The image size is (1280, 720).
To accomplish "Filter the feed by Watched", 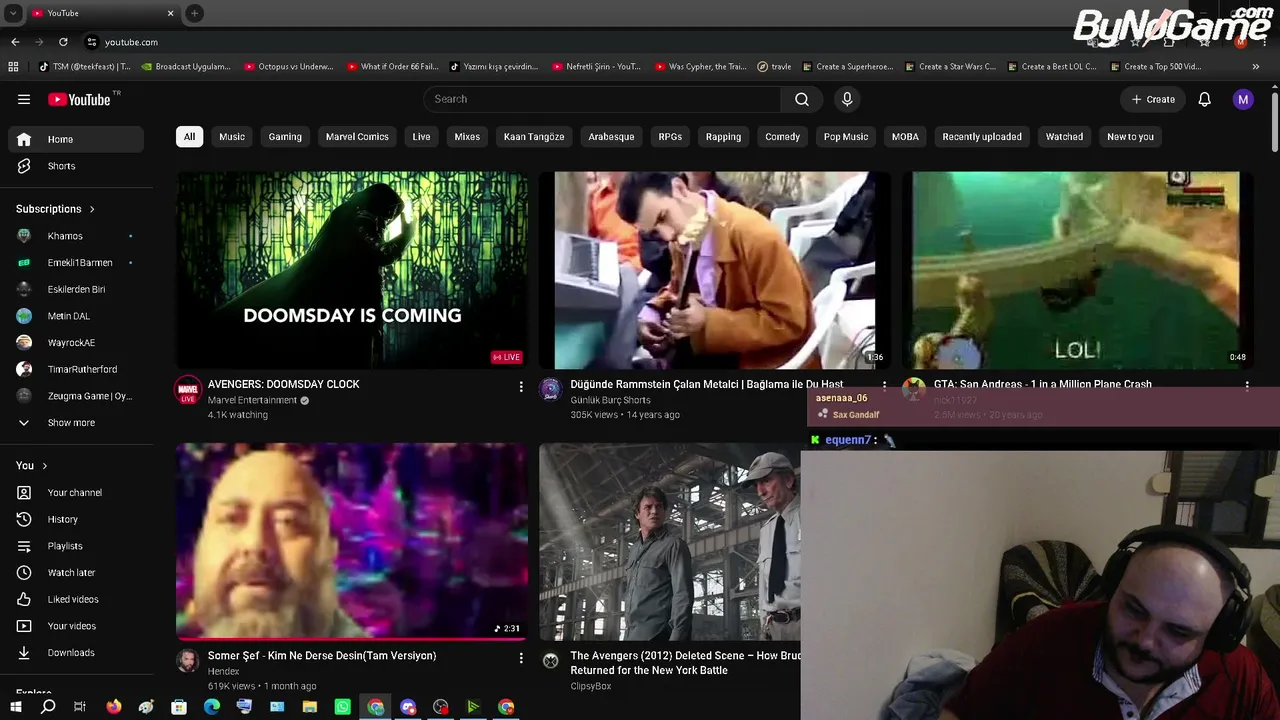I will (x=1064, y=137).
